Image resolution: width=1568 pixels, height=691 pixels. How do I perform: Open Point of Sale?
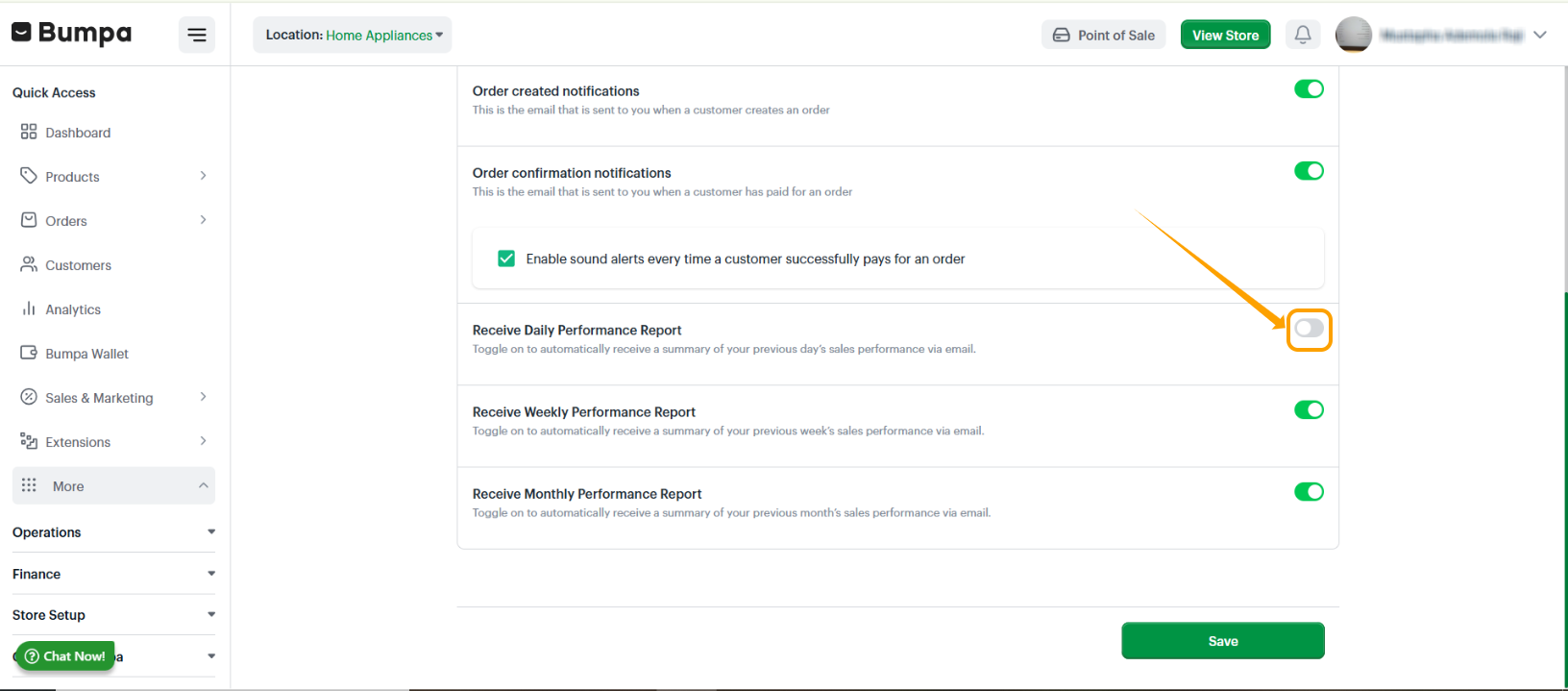pyautogui.click(x=1104, y=35)
